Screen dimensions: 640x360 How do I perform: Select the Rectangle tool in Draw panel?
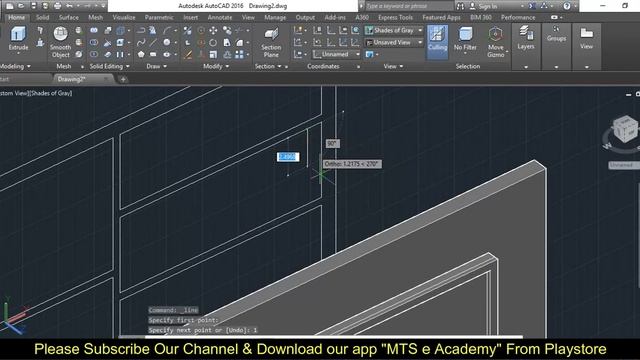tap(153, 54)
